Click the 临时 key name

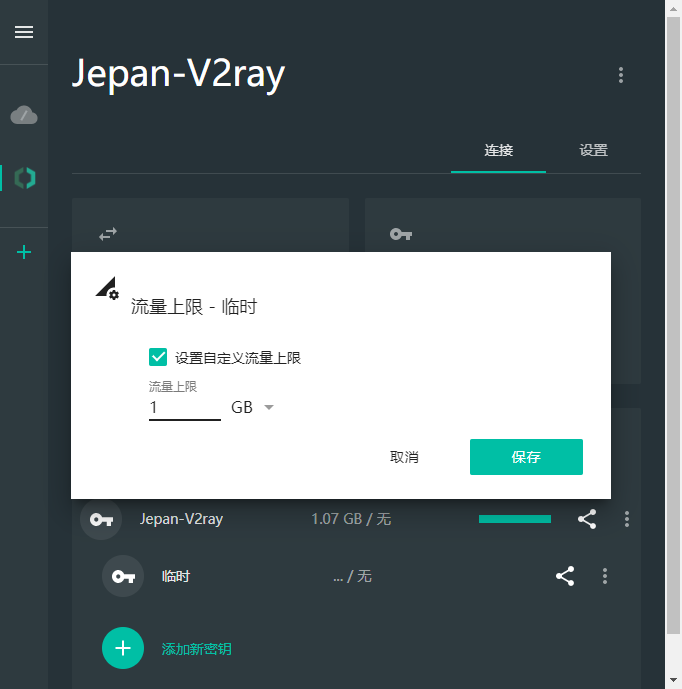175,576
